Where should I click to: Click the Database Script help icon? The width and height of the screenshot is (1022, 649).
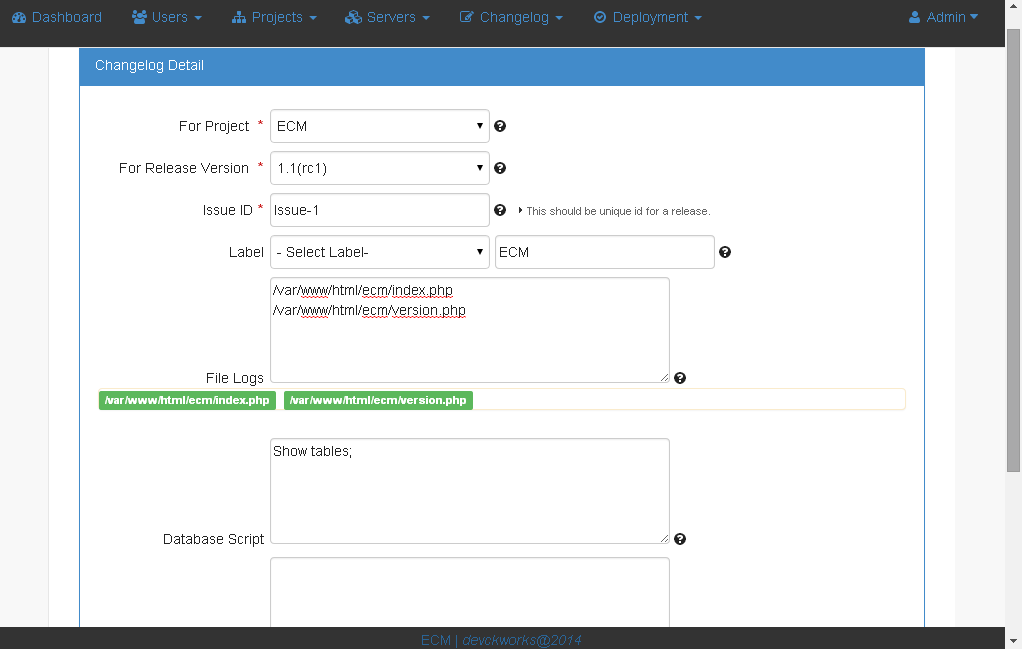(x=680, y=538)
